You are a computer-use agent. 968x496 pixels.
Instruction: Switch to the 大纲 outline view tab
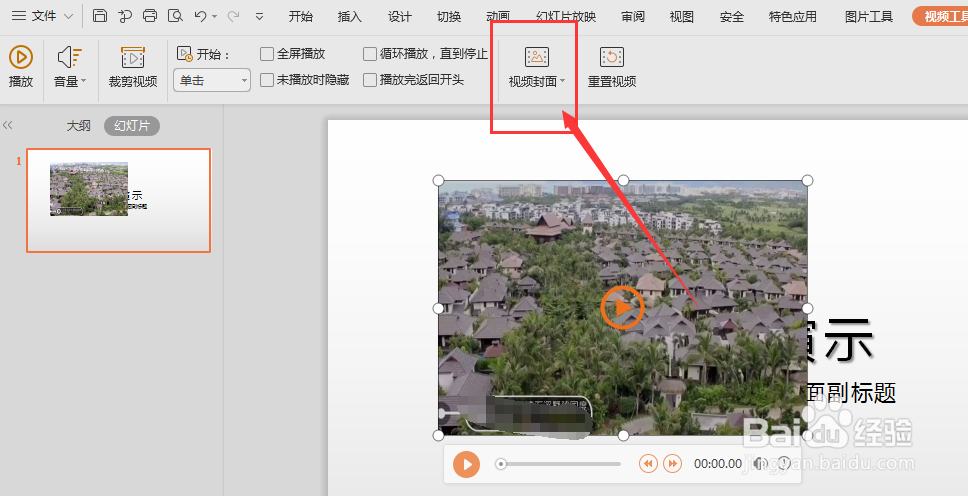click(78, 126)
